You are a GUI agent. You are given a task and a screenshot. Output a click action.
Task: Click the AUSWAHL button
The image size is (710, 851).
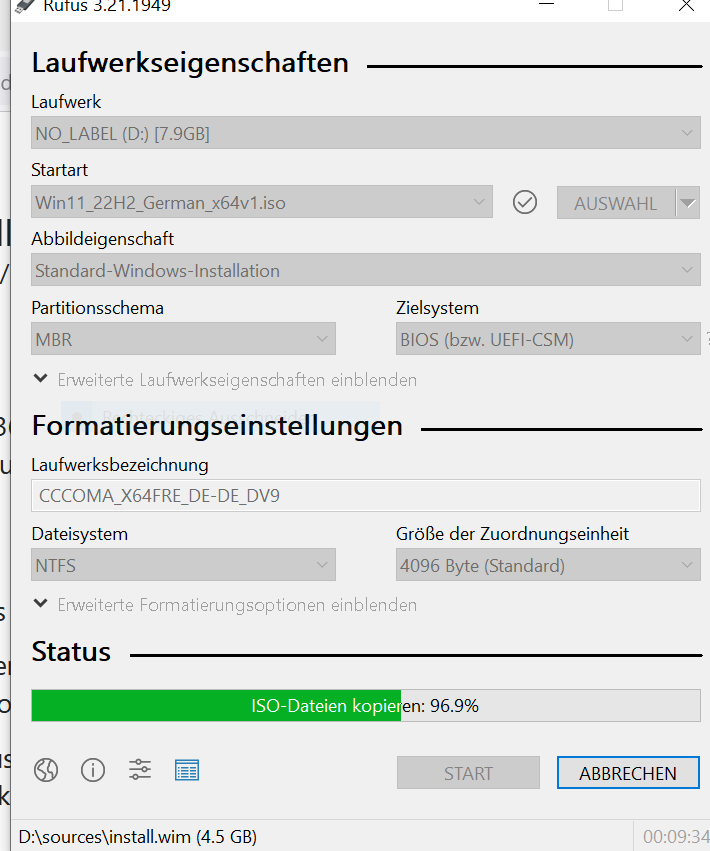pos(616,203)
